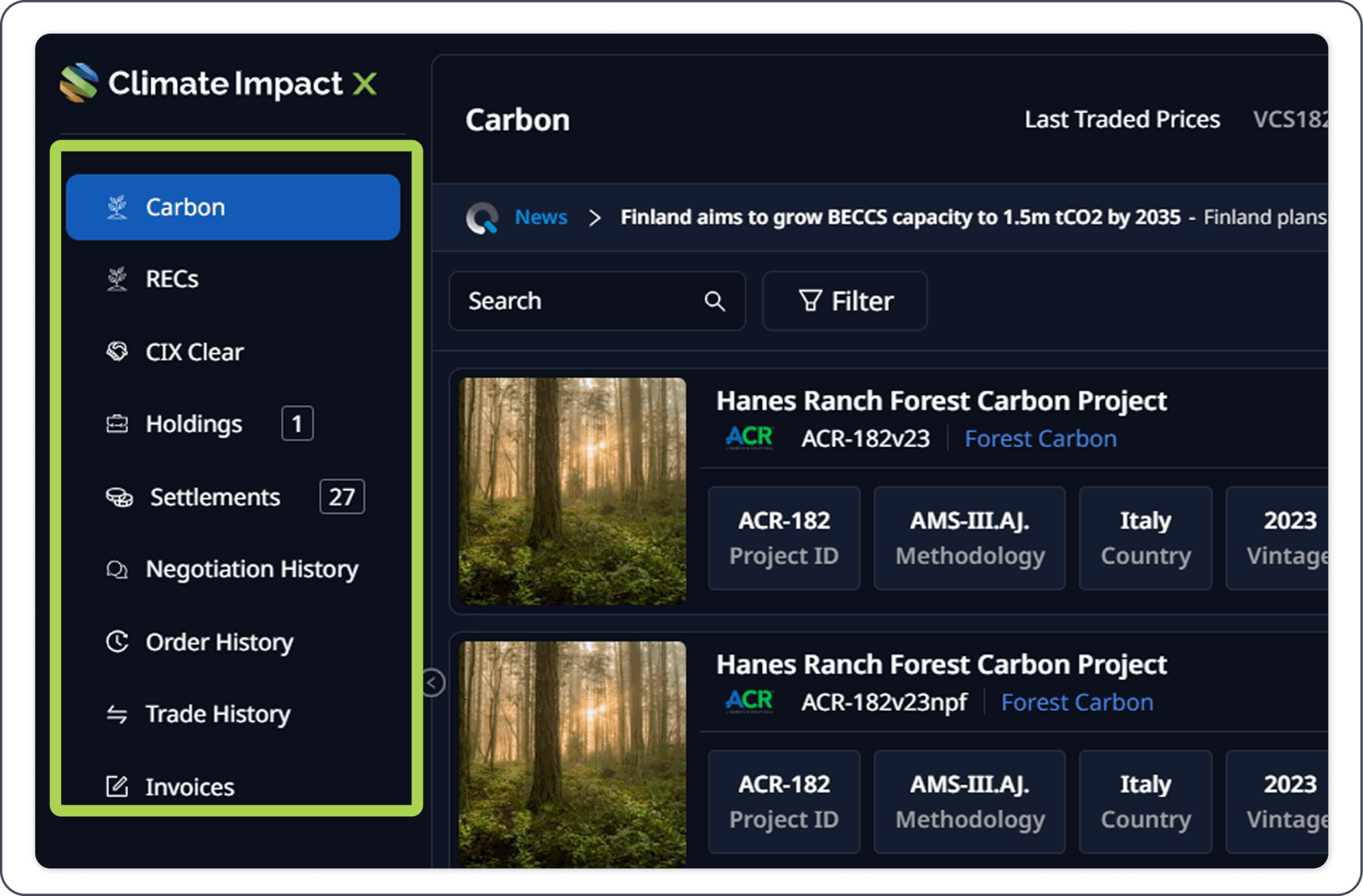The width and height of the screenshot is (1363, 896).
Task: Open the Carbon sidebar menu item
Action: tap(233, 207)
